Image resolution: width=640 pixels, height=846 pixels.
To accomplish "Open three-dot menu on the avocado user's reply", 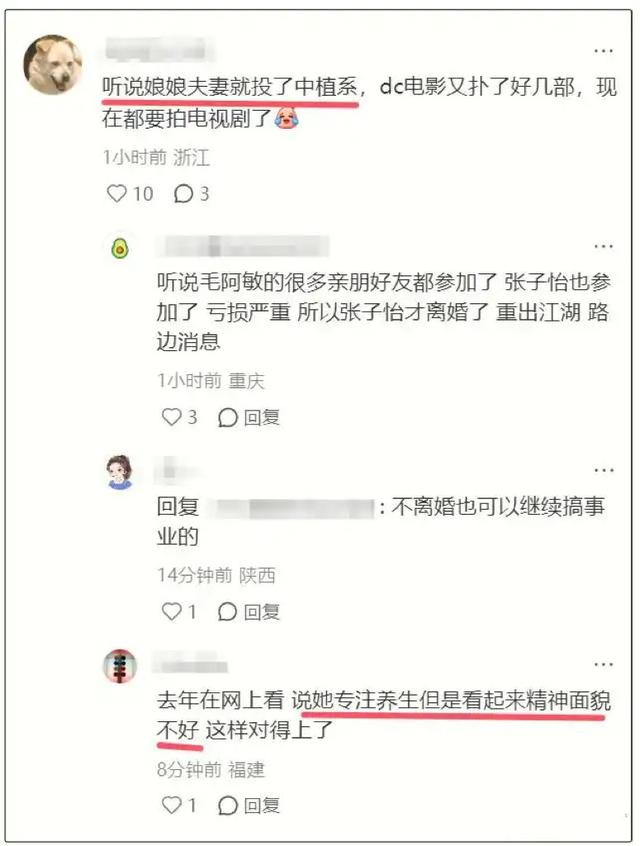I will [x=603, y=246].
